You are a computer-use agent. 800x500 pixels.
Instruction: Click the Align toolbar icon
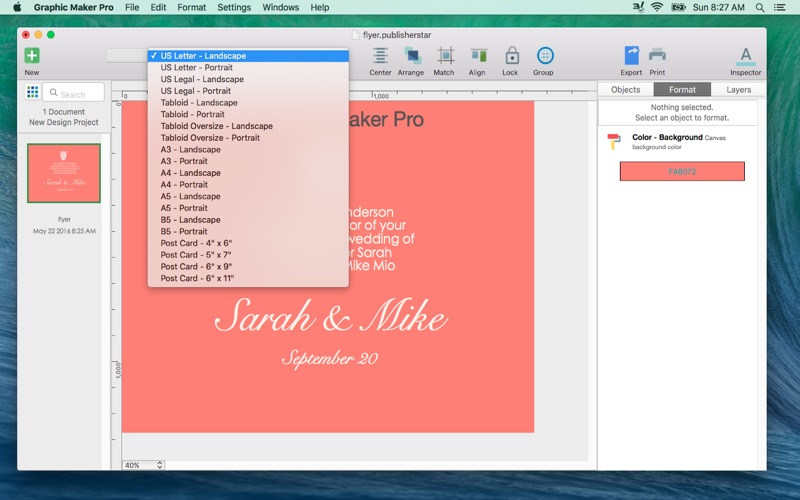[x=478, y=55]
